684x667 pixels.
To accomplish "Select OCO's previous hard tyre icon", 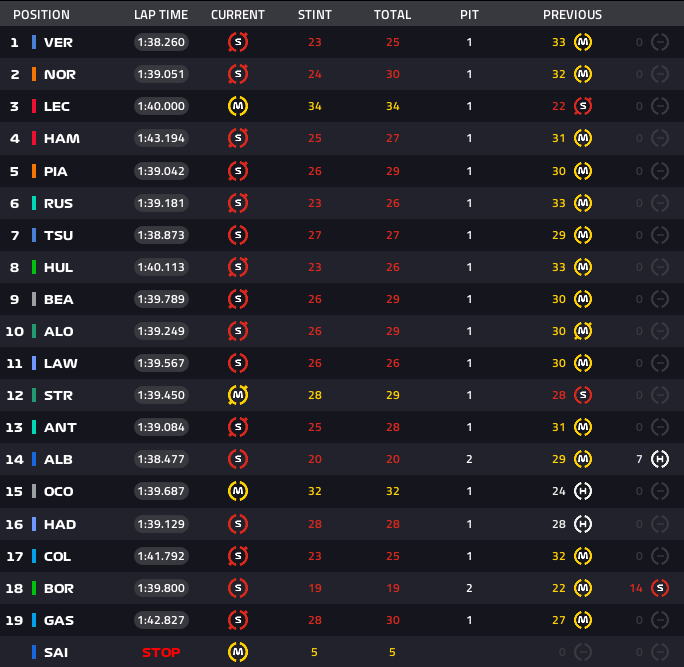I will click(583, 492).
